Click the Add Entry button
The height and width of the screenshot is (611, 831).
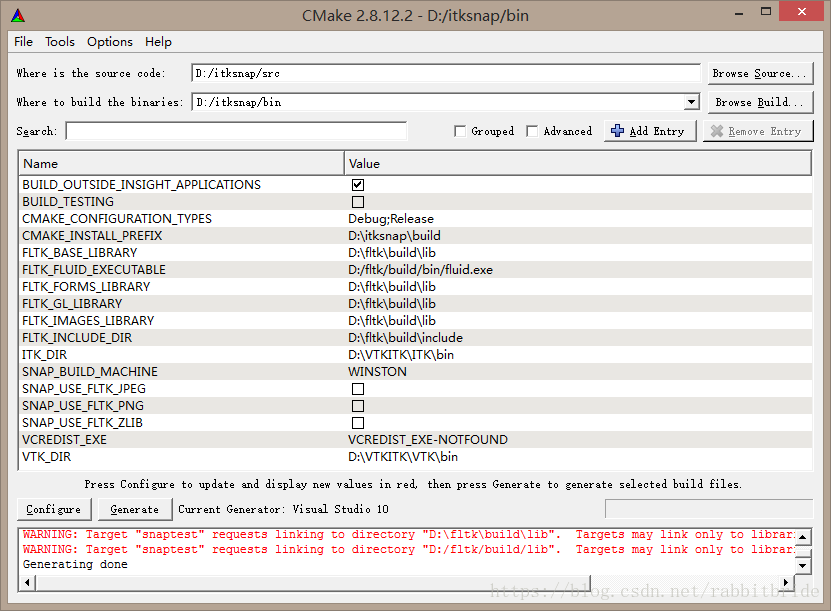[x=650, y=131]
